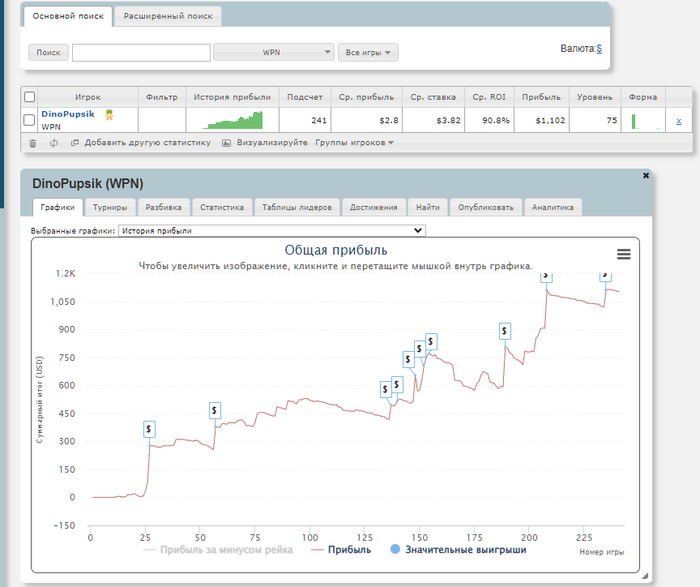Click the dollar marker near game 25

pos(149,429)
